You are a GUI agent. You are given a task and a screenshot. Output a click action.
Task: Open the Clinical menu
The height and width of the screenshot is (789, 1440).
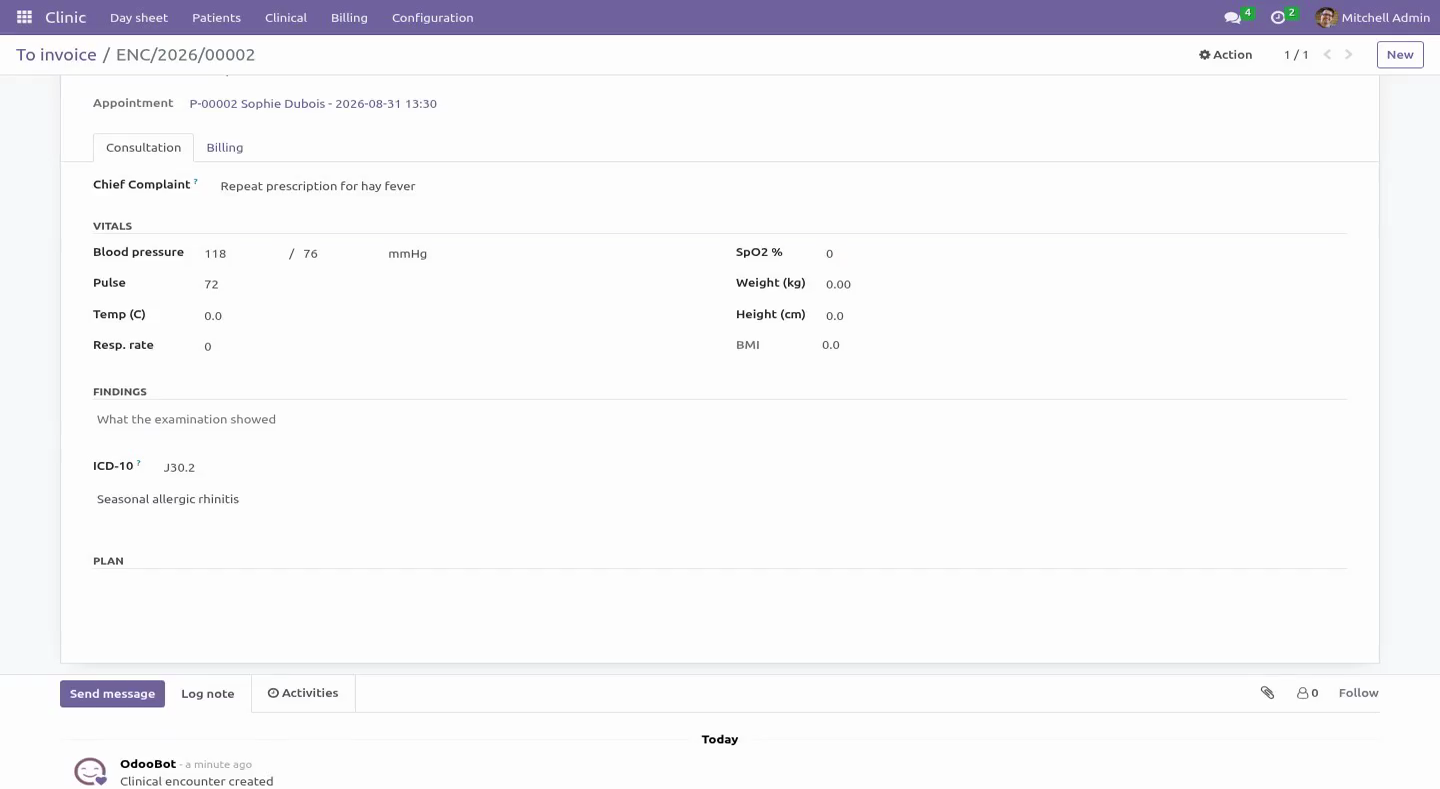[286, 17]
